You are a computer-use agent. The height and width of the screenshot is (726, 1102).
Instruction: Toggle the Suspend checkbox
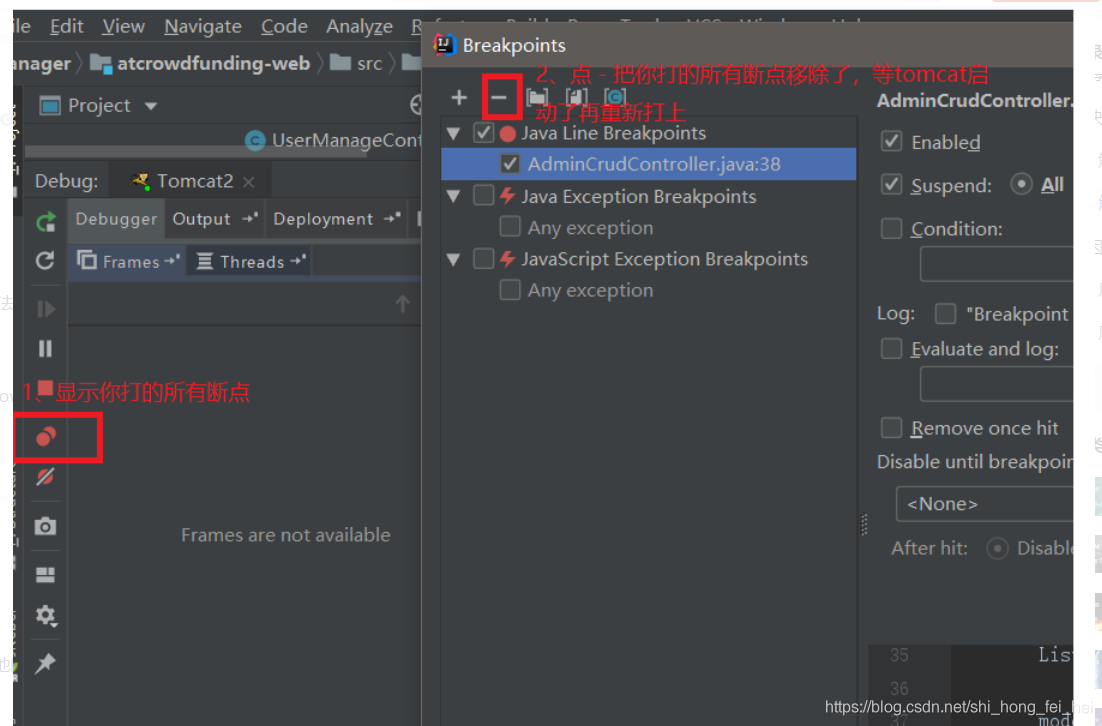891,185
